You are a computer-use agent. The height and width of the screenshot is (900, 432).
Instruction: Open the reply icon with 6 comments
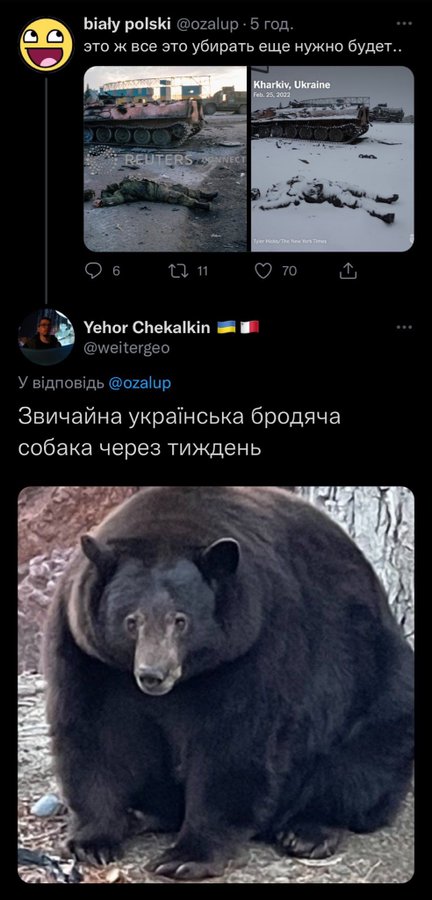(x=93, y=271)
